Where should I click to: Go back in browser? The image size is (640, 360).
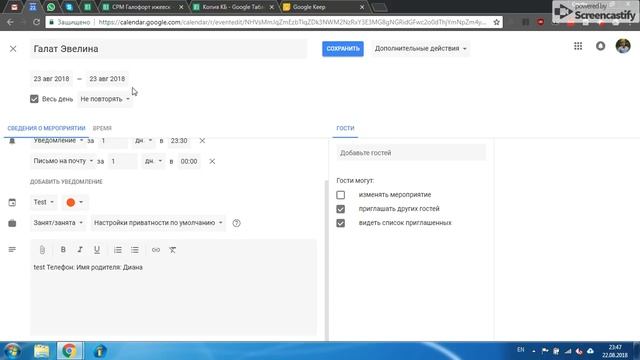tap(10, 22)
